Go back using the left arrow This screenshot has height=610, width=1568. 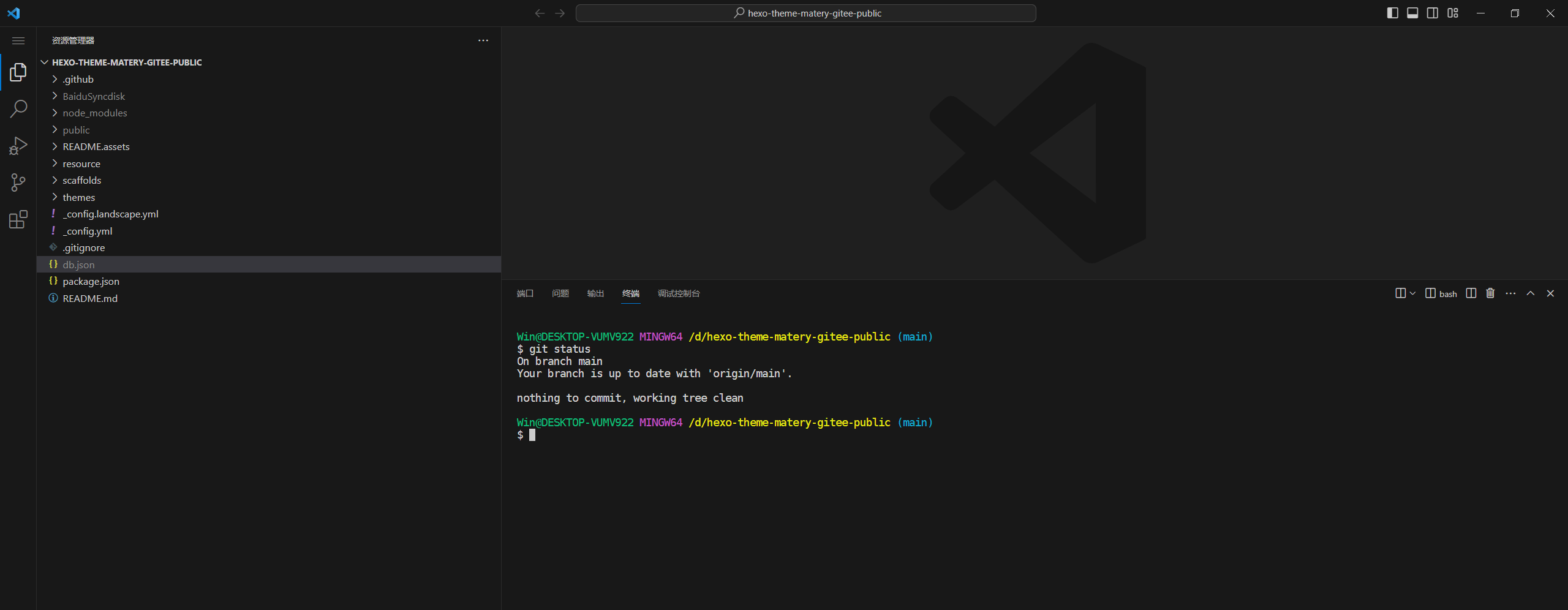point(540,13)
